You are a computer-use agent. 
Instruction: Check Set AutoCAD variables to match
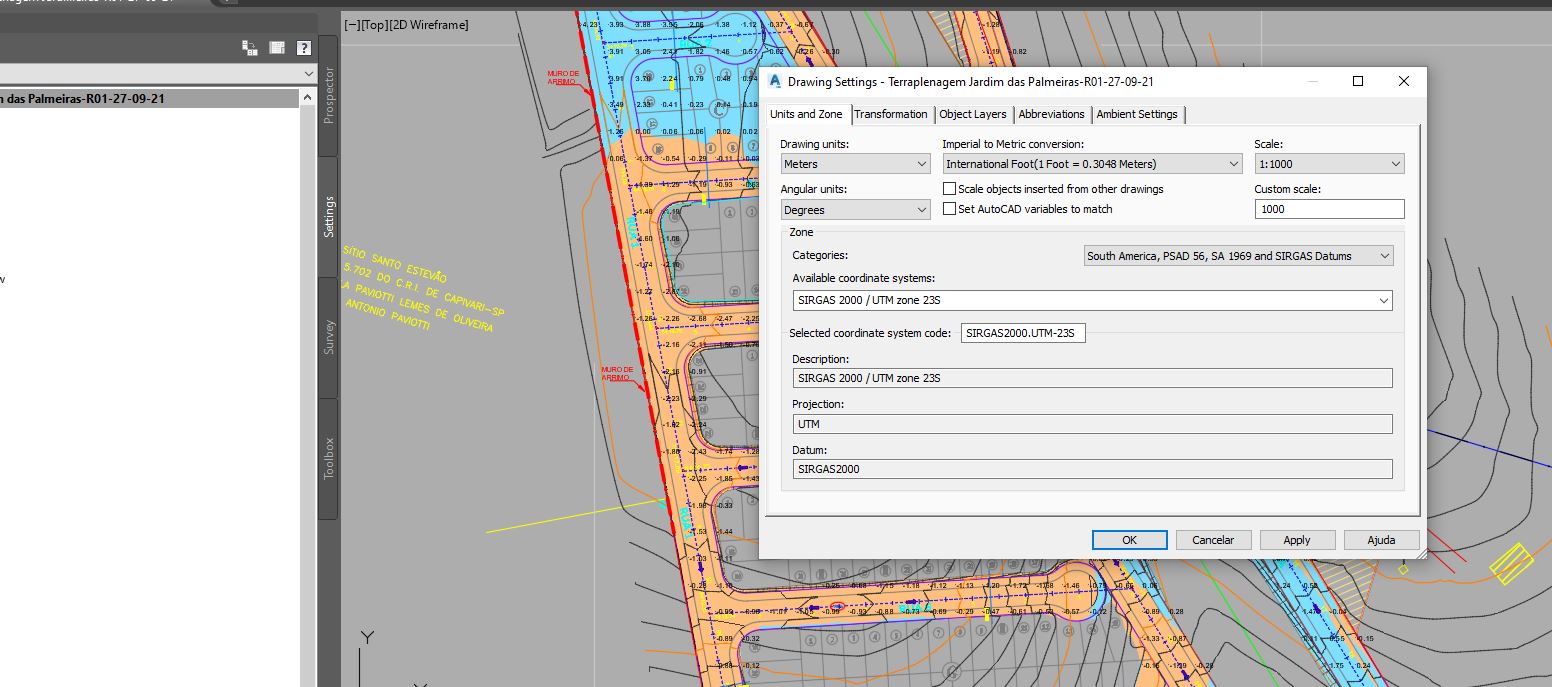point(949,208)
